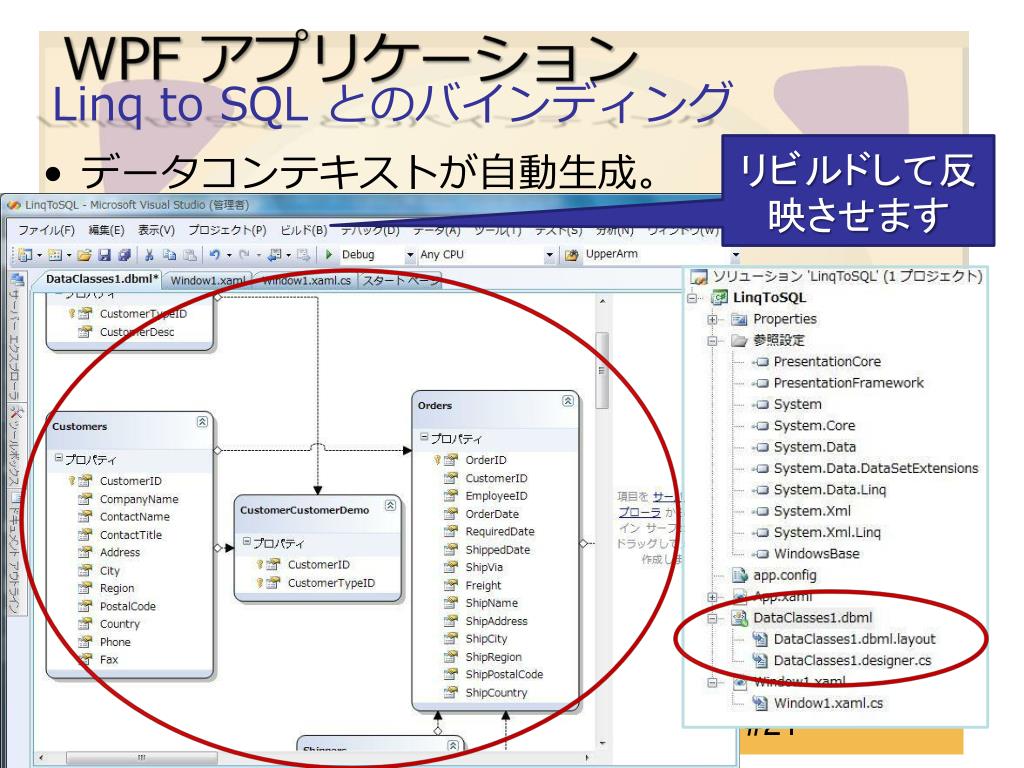Cut selection using the scissors icon
The height and width of the screenshot is (768, 1024).
click(150, 255)
